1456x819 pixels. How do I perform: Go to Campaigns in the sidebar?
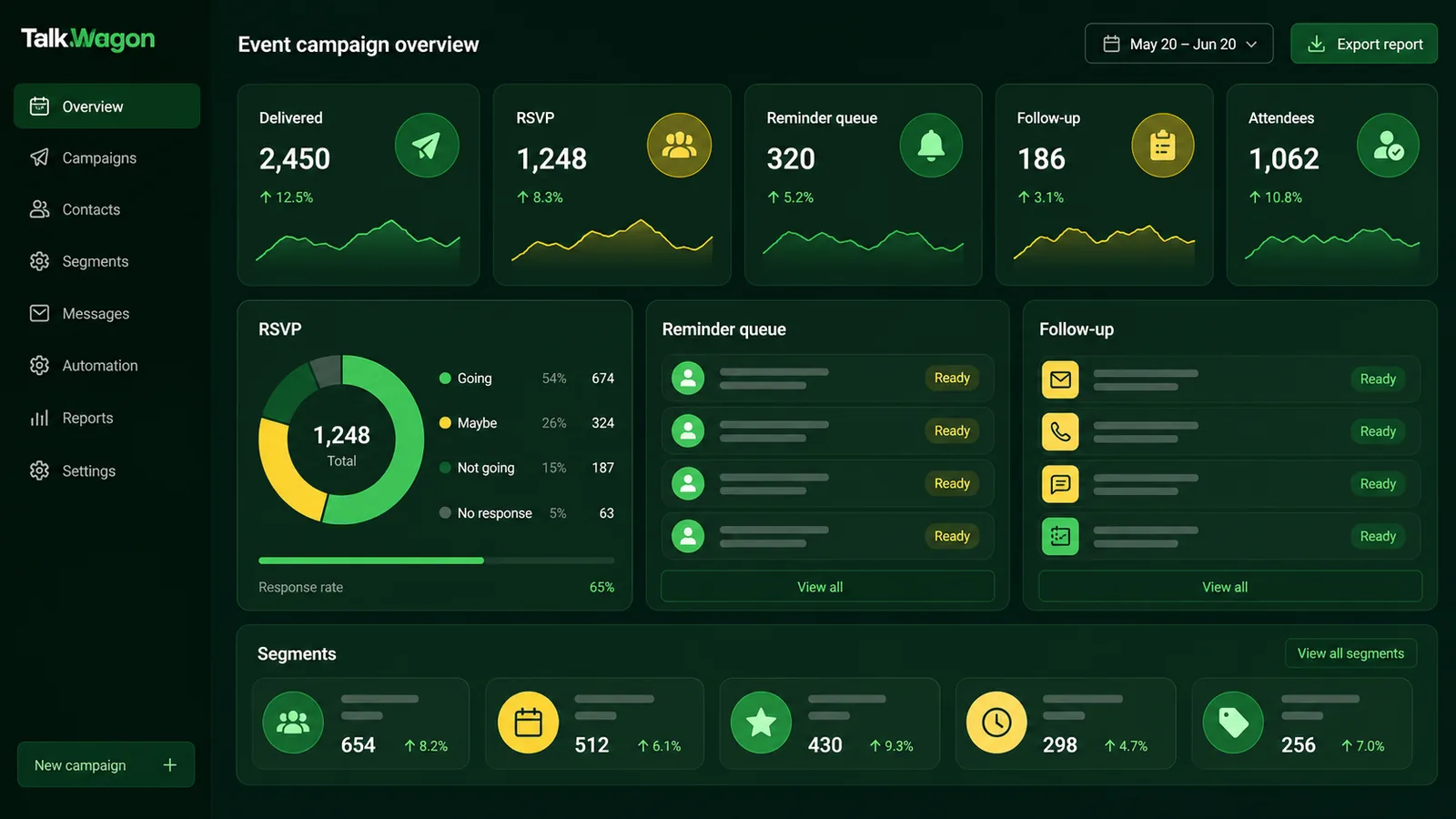pyautogui.click(x=106, y=157)
